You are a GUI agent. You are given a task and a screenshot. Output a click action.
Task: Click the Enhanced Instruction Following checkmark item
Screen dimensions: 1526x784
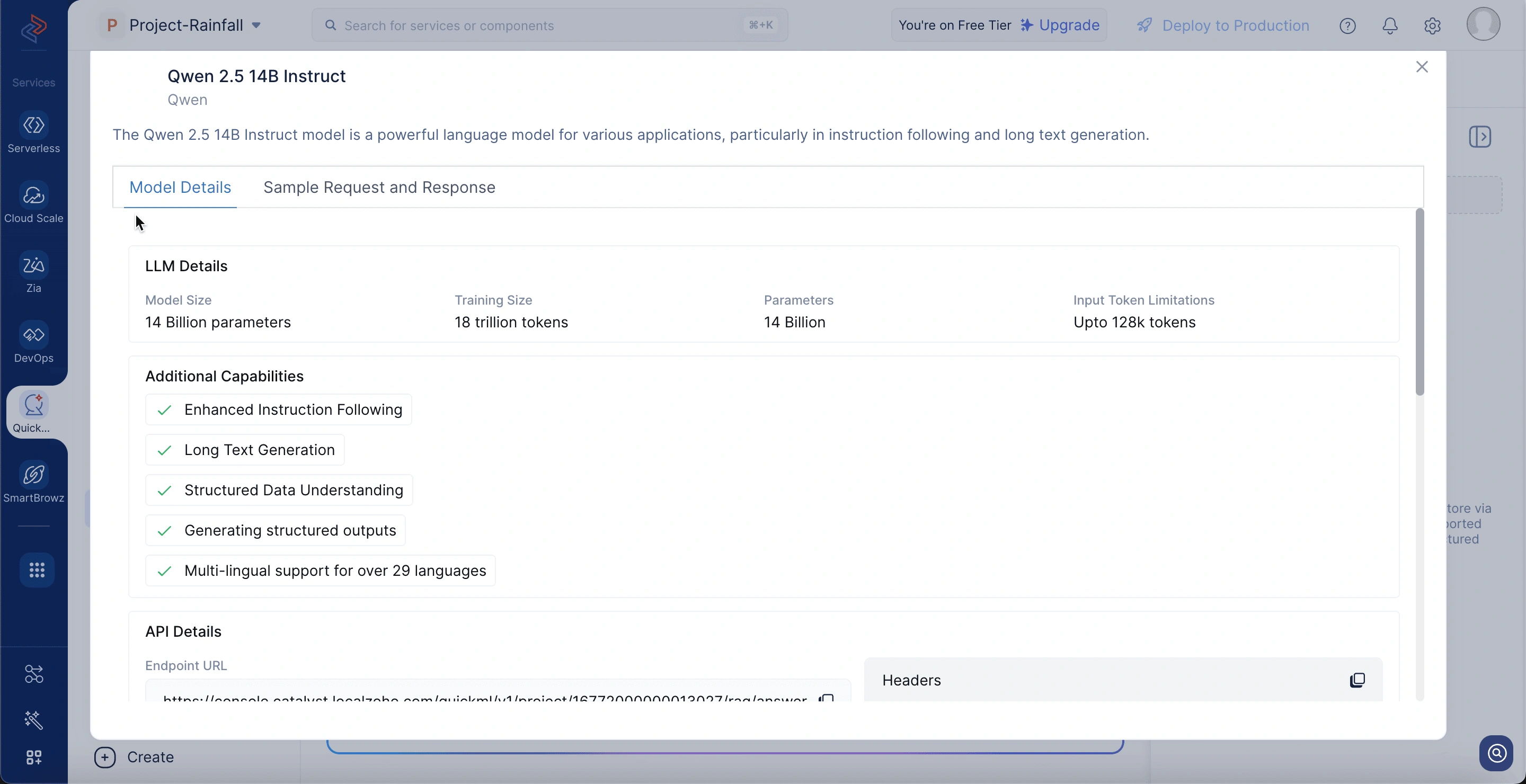[278, 410]
